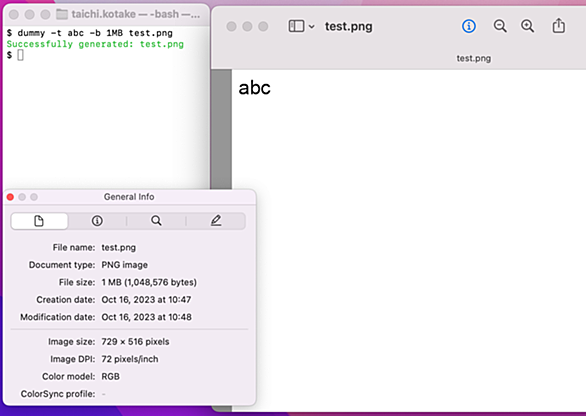The height and width of the screenshot is (416, 586).
Task: Click the test.png tab label below toolbar
Action: (474, 58)
